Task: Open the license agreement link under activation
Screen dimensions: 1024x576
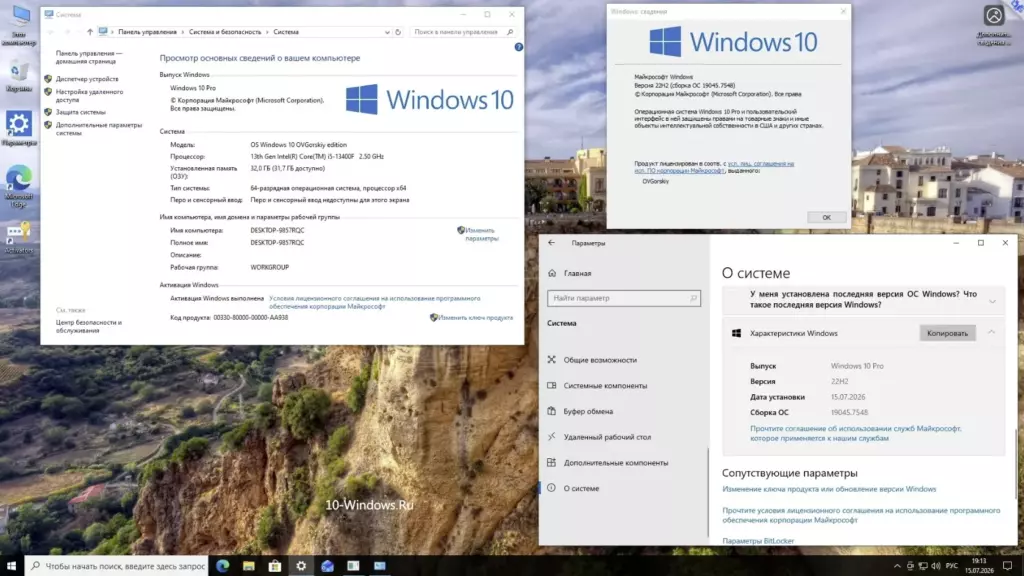Action: [374, 302]
